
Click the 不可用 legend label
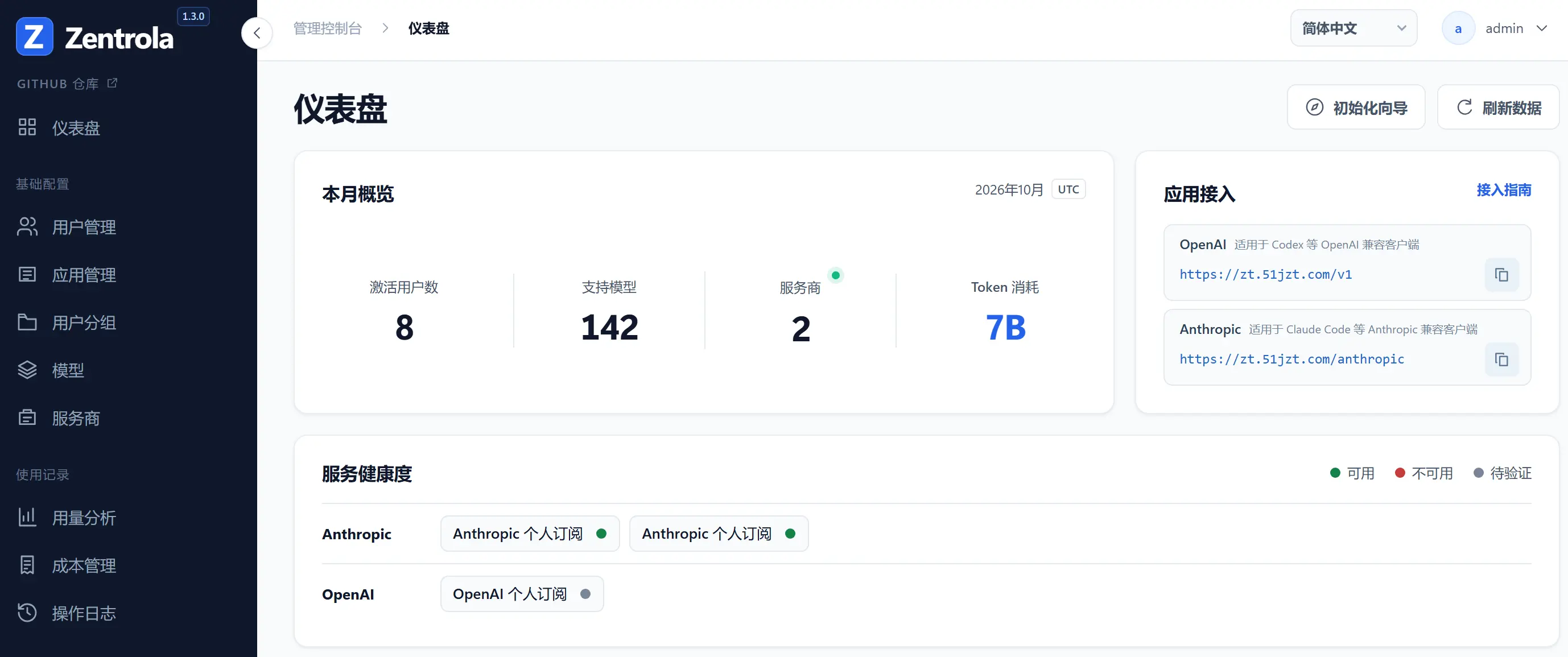(1431, 473)
